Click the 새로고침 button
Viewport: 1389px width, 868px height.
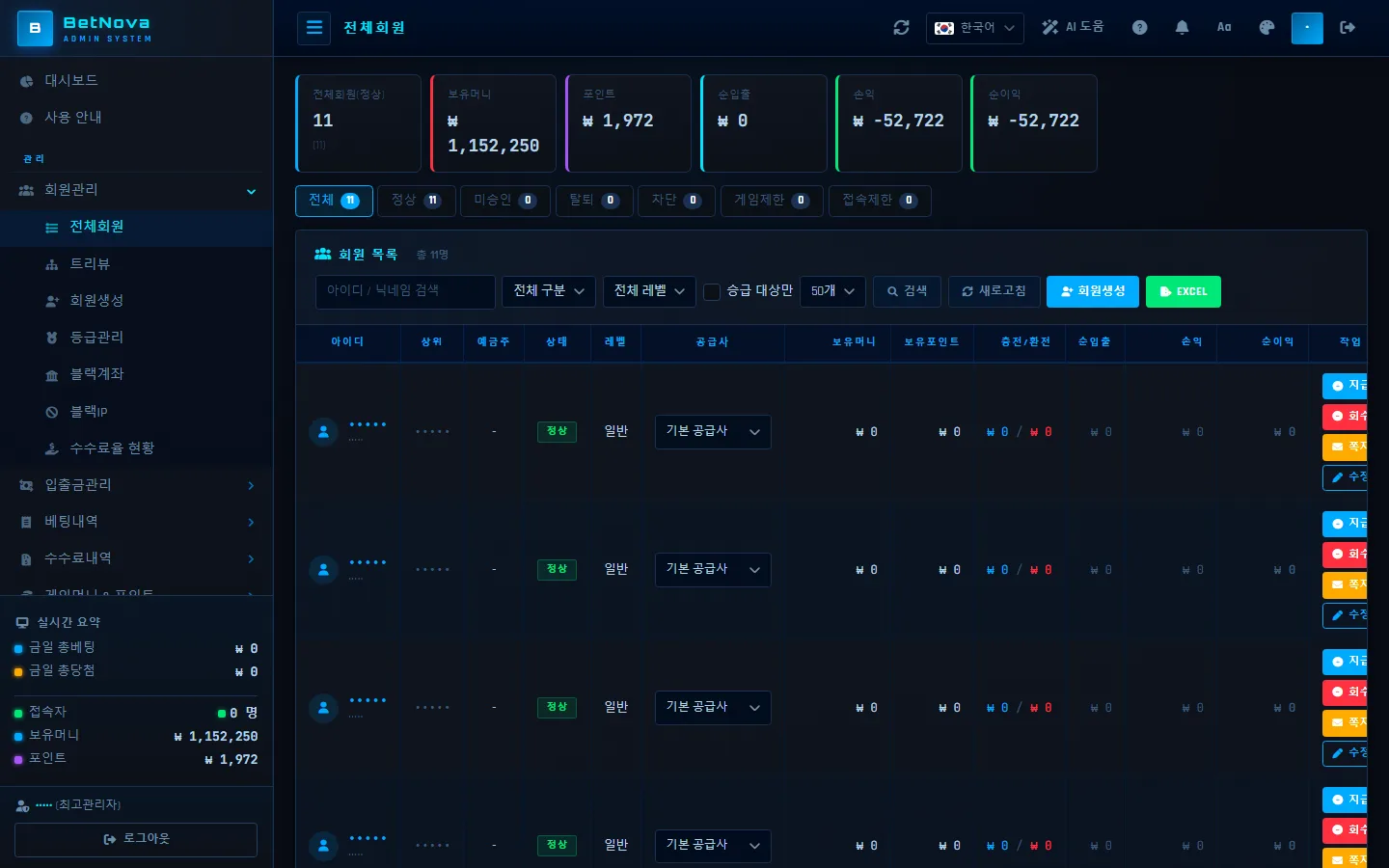(994, 291)
